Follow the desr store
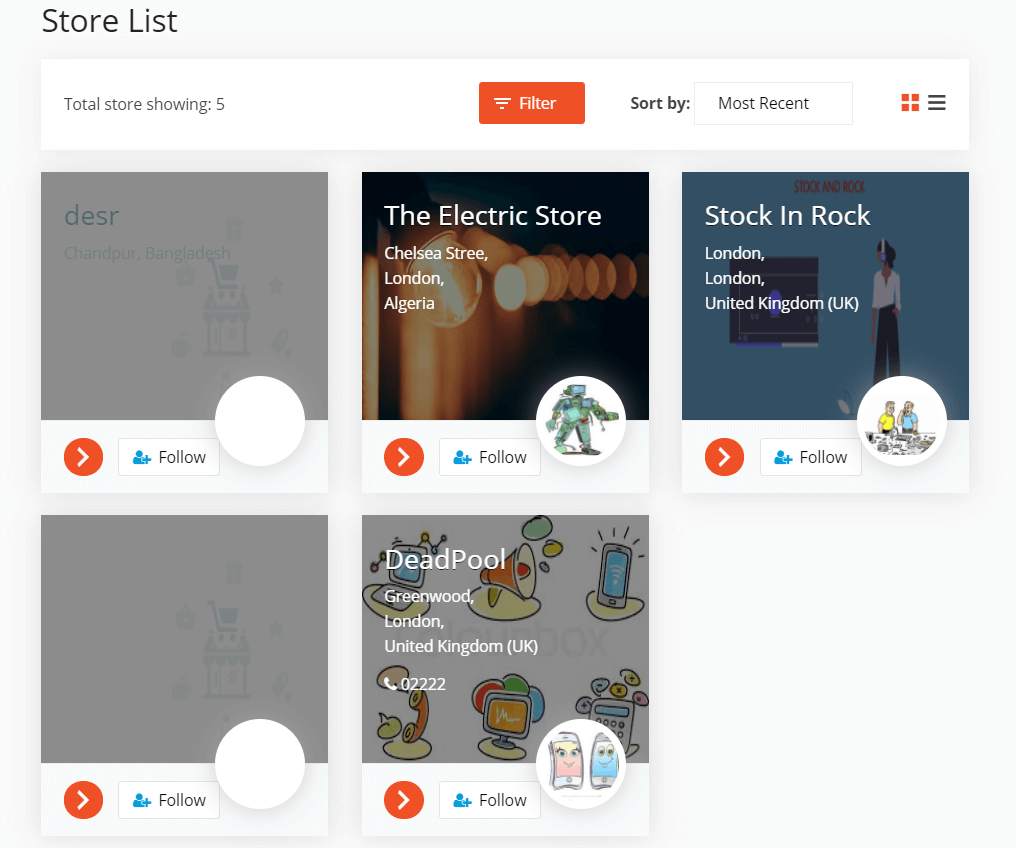The width and height of the screenshot is (1016, 848). (168, 457)
